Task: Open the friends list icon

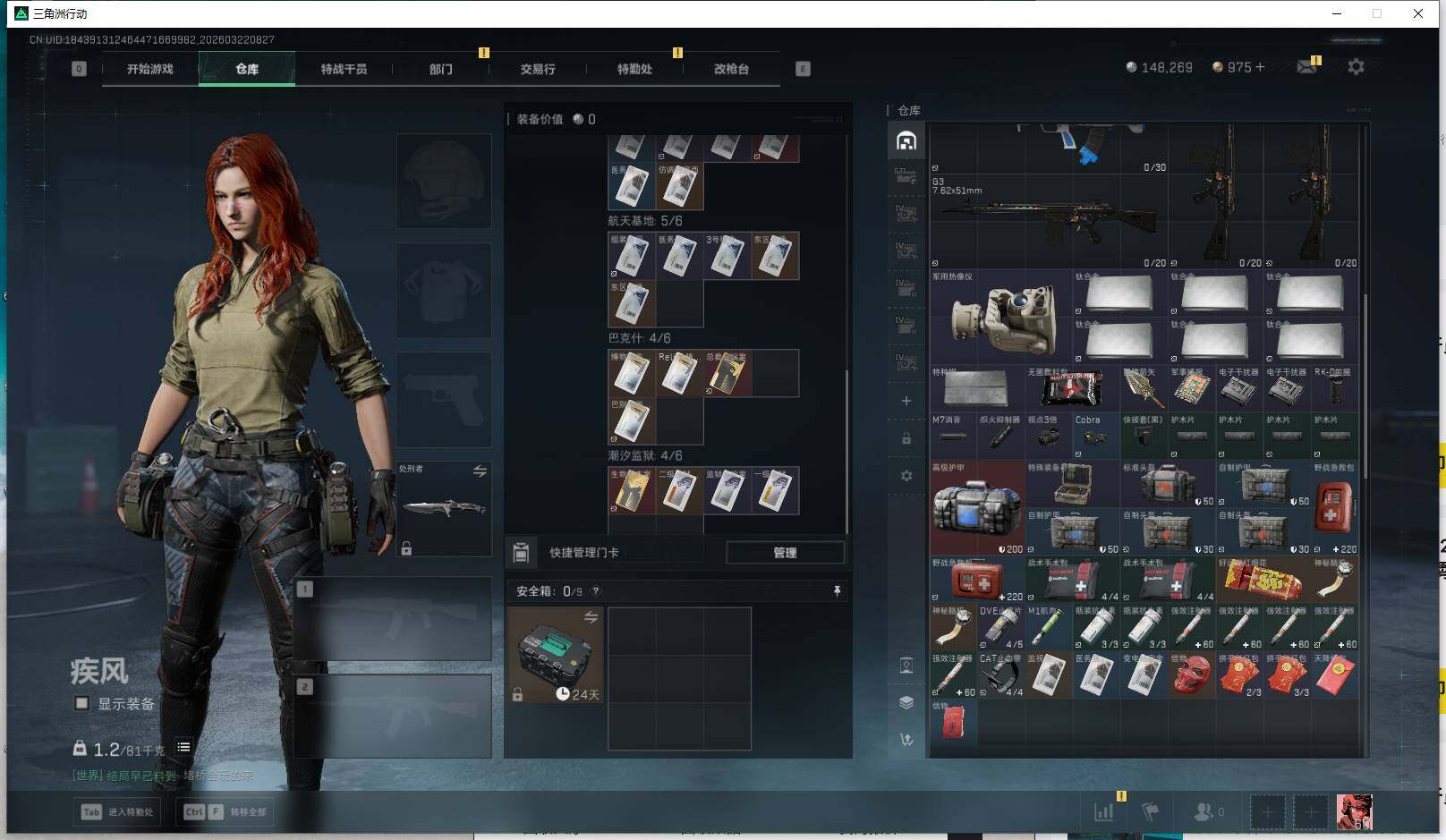Action: point(1209,811)
